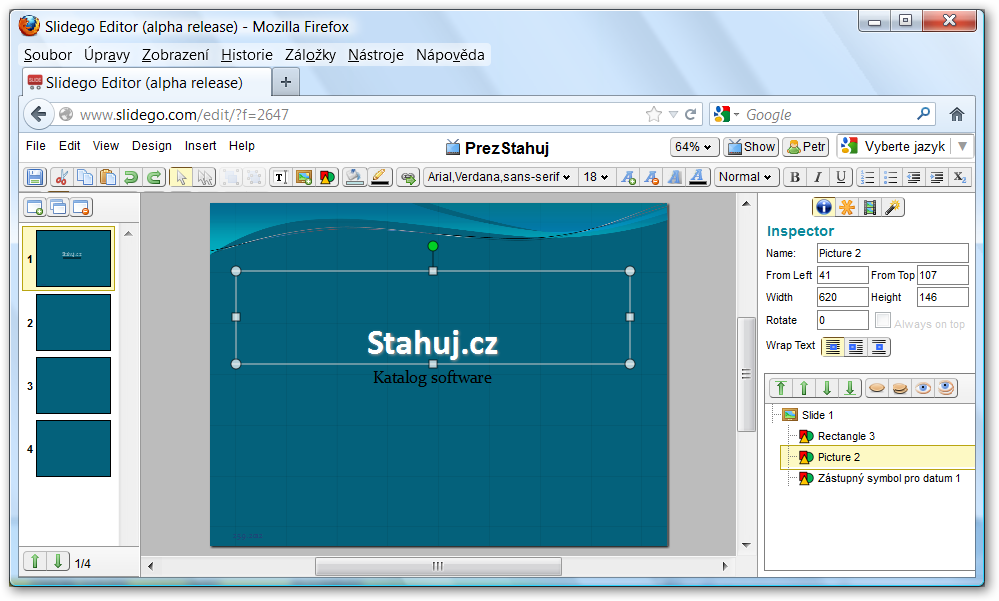Select the third Wrap Text option
The image size is (999, 601).
click(879, 347)
